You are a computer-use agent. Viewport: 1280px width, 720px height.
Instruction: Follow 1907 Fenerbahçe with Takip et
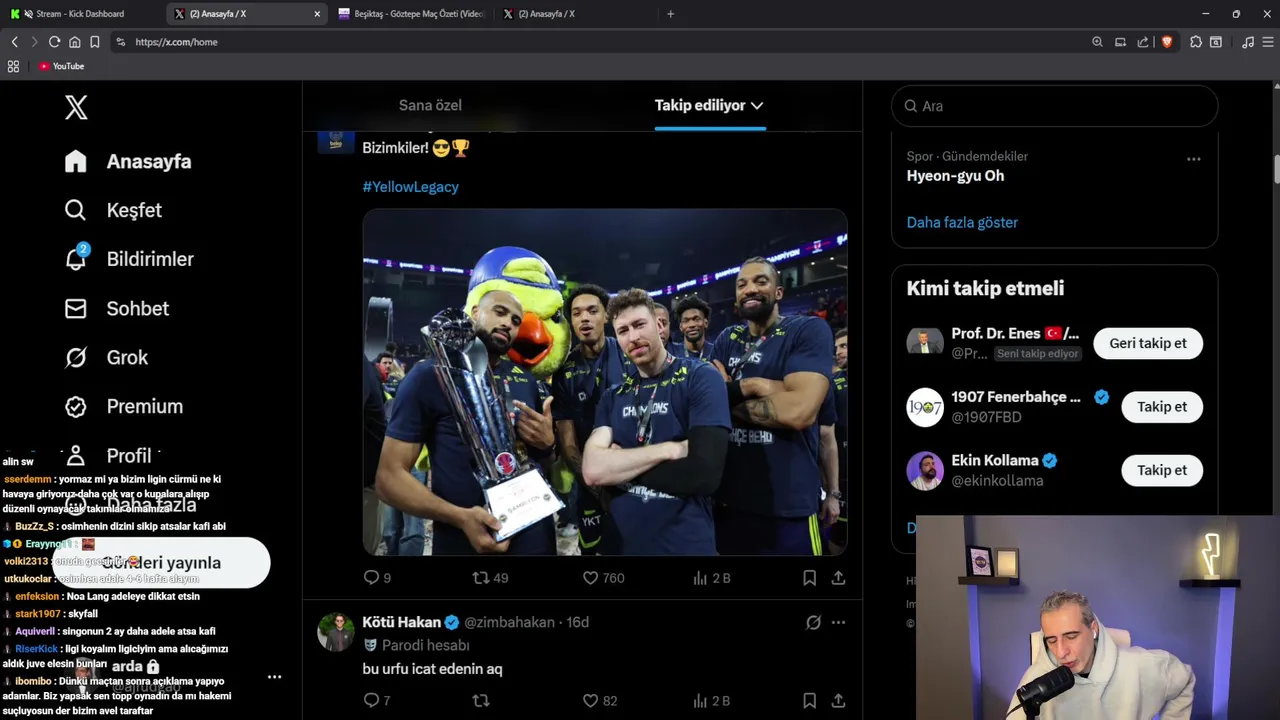click(1162, 407)
